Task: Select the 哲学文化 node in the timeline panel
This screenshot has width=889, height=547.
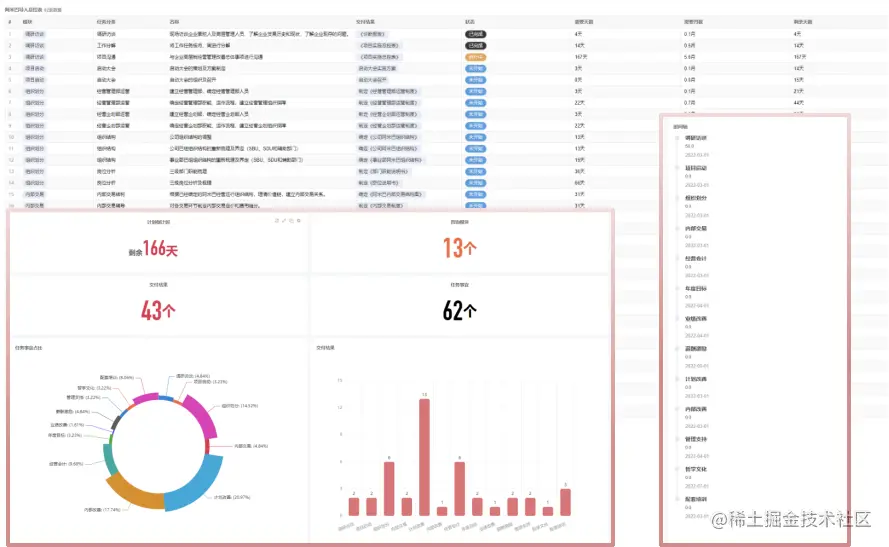Action: coord(696,469)
